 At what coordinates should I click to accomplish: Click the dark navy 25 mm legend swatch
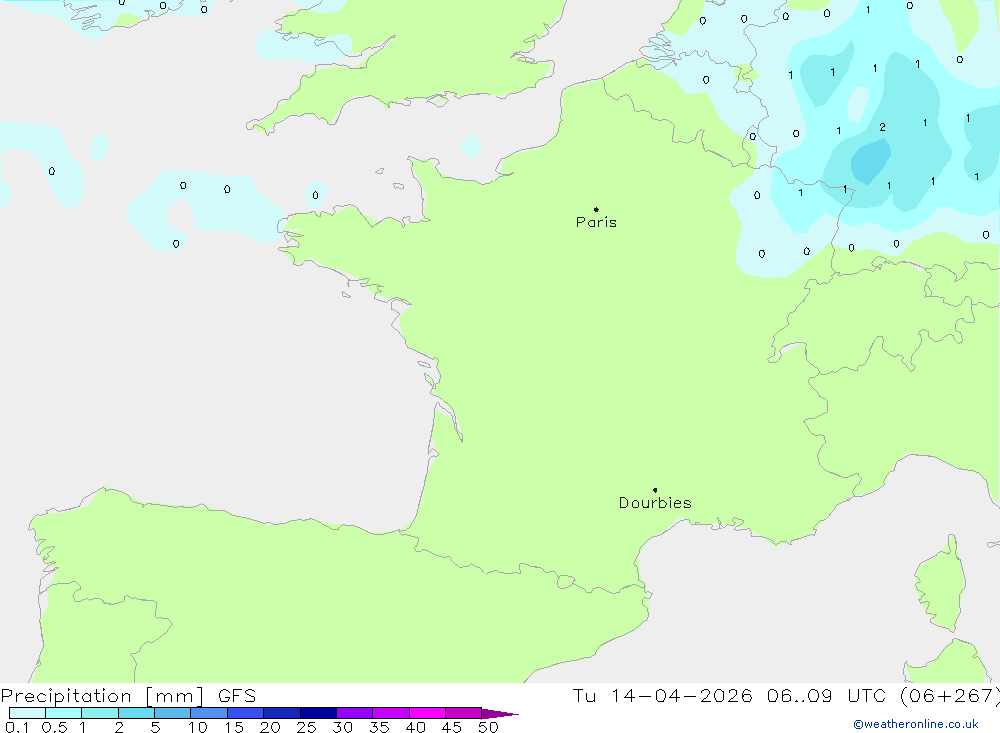tap(318, 713)
